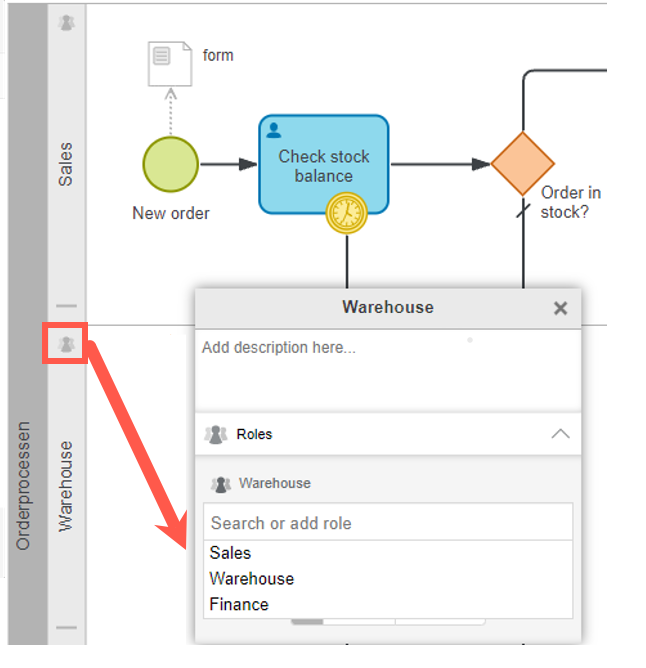
Task: Click the yellow timer clock icon
Action: 347,211
